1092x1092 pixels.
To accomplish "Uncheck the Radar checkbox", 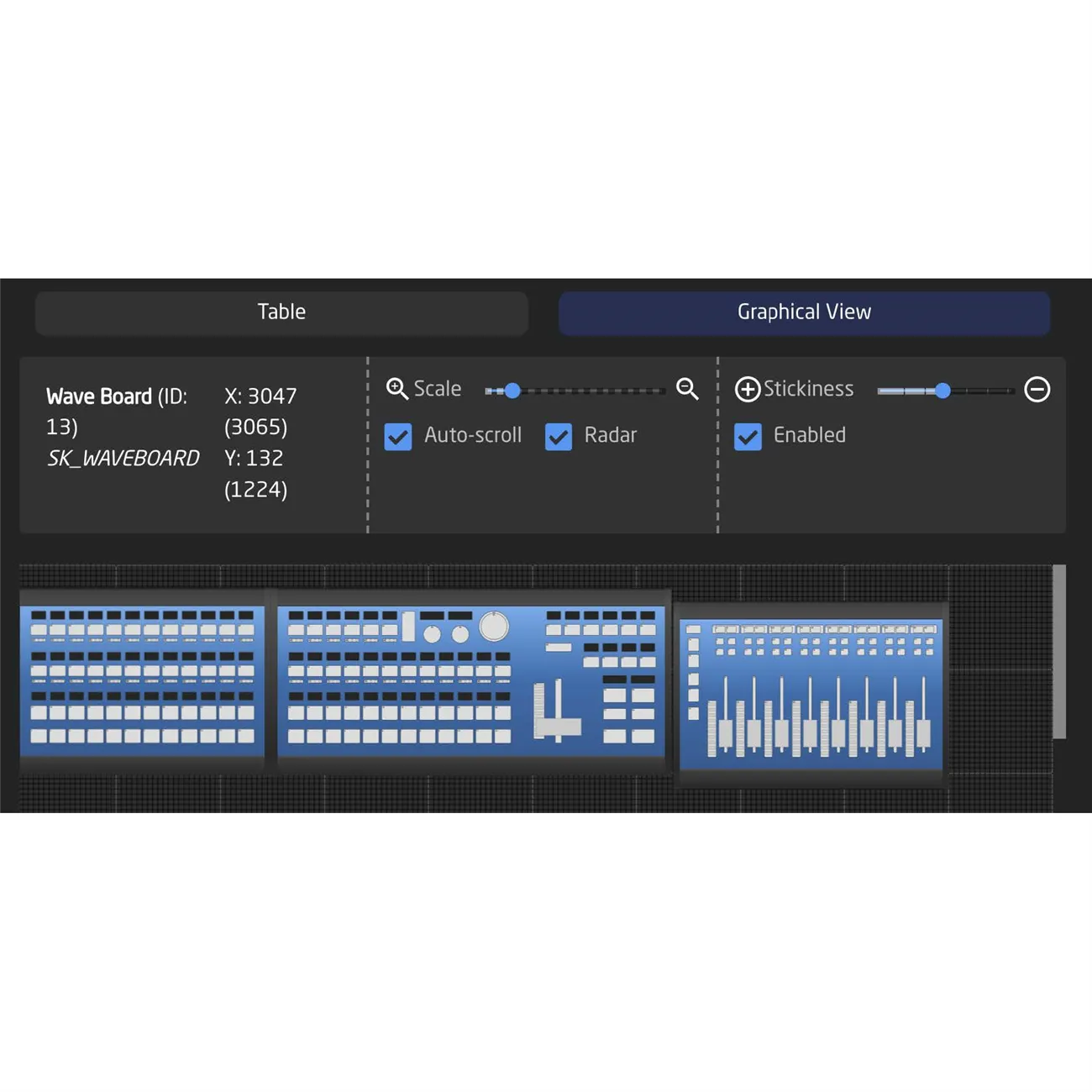I will [559, 436].
